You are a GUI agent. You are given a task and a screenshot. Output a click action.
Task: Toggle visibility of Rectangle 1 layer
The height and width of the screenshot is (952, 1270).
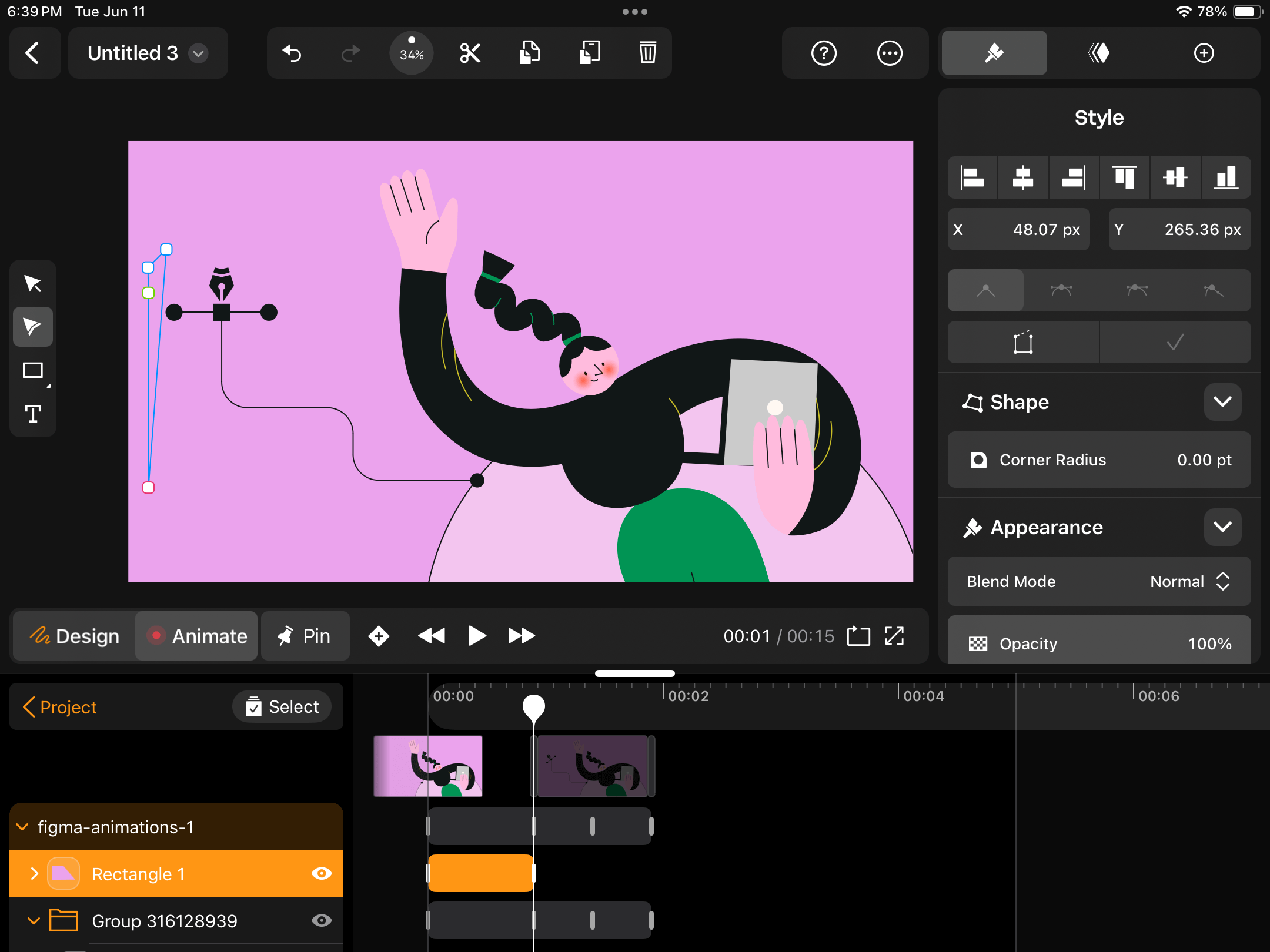click(322, 874)
